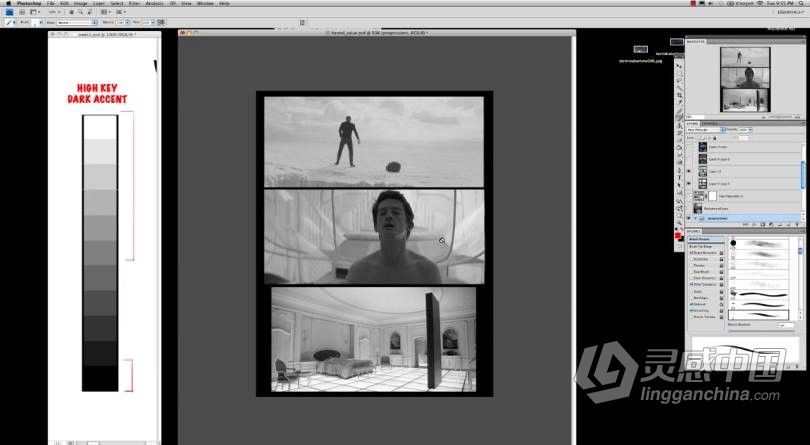Image resolution: width=810 pixels, height=445 pixels.
Task: Open the Apple menu
Action: (x=8, y=4)
